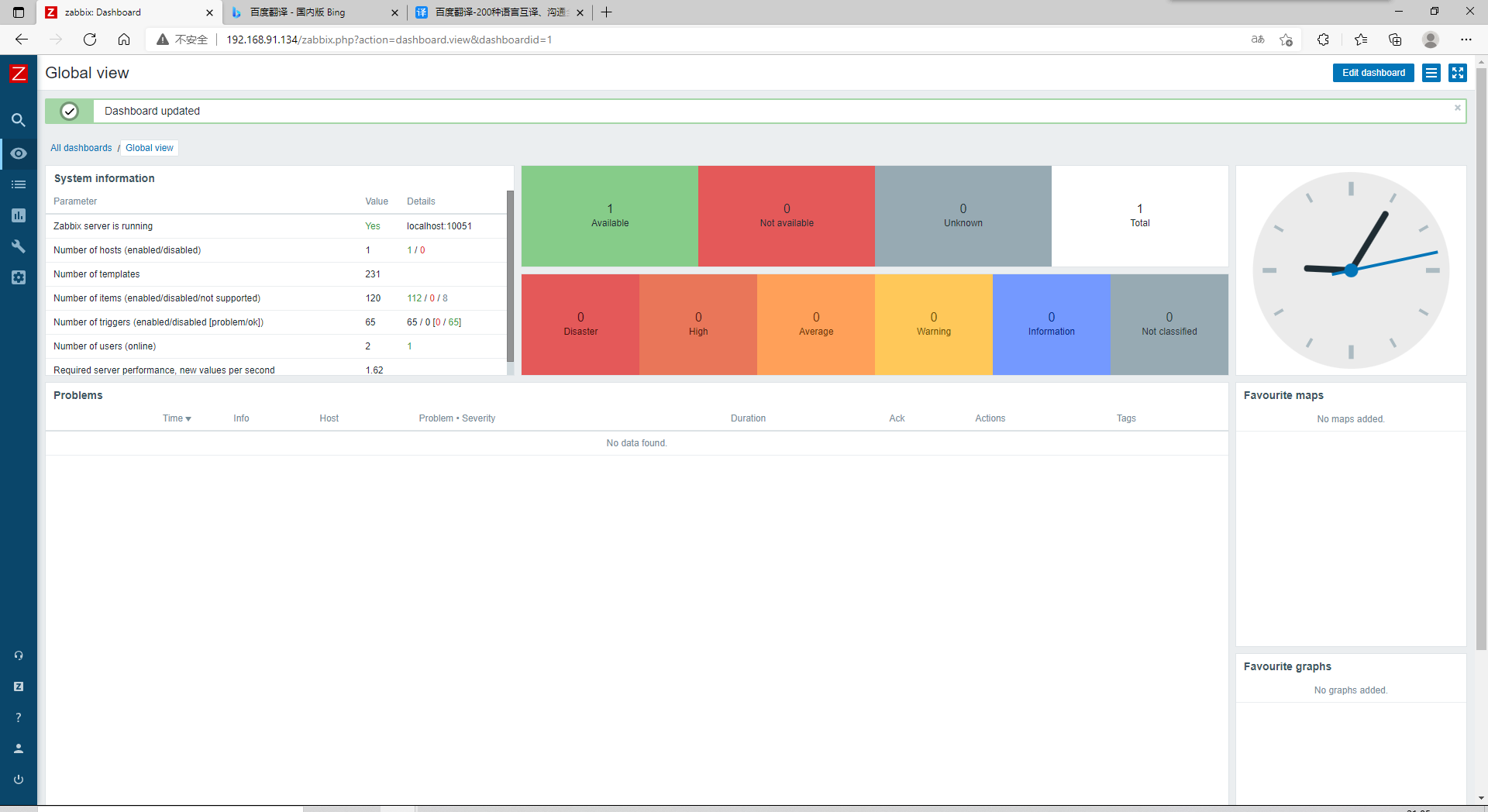The height and width of the screenshot is (812, 1488).
Task: Click the 'No graphs added.' text
Action: [x=1351, y=690]
